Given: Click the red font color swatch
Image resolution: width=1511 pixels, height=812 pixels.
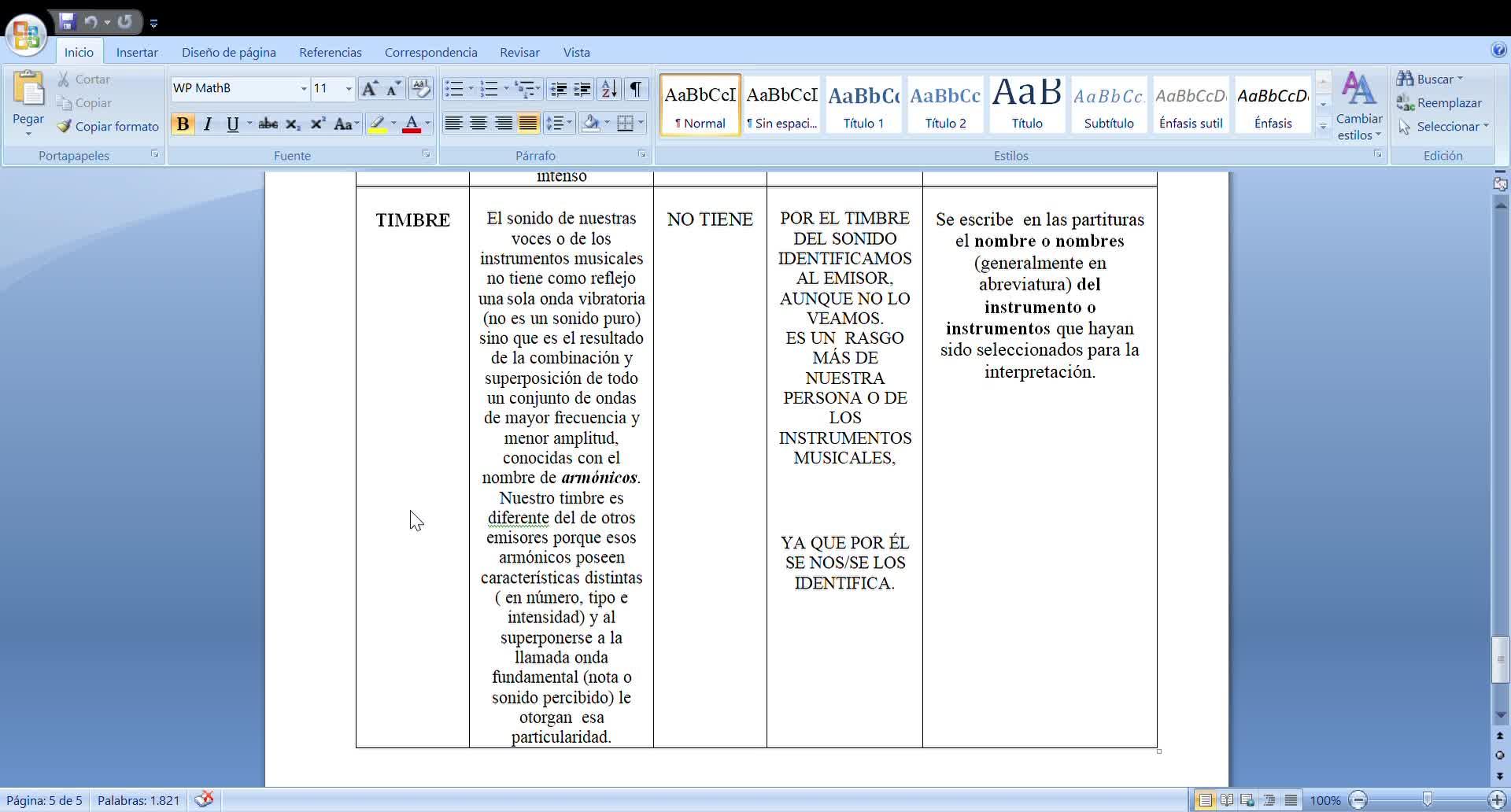Looking at the screenshot, I should pos(411,124).
